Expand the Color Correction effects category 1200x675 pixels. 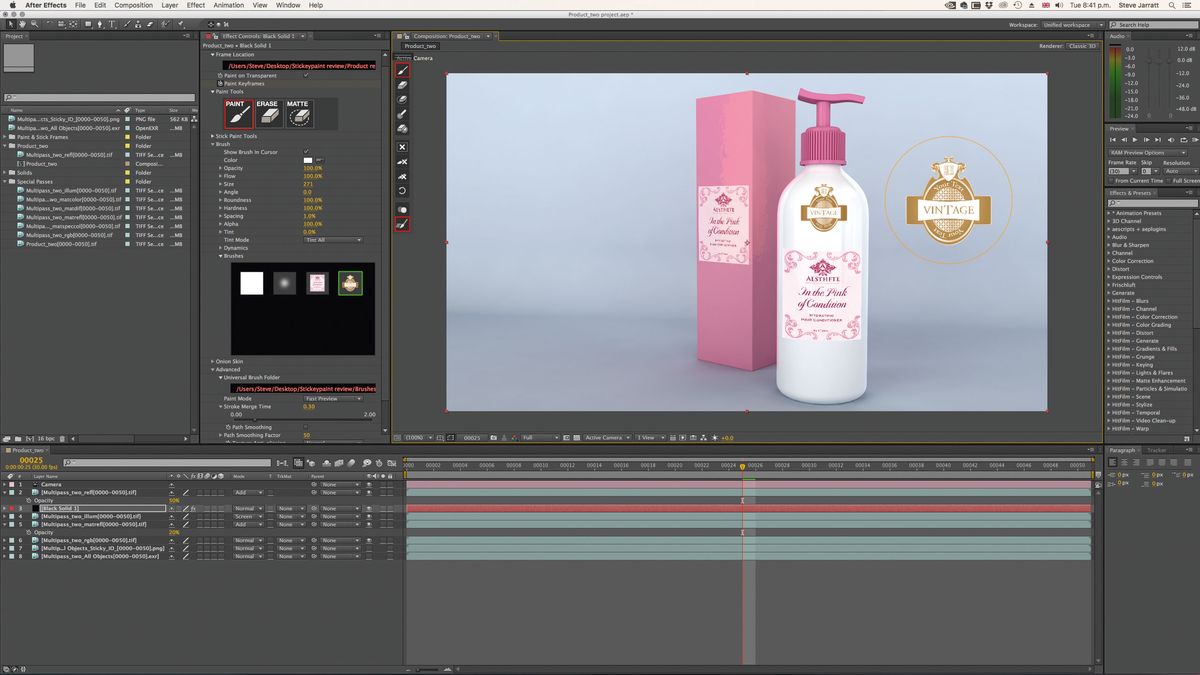coord(1110,261)
